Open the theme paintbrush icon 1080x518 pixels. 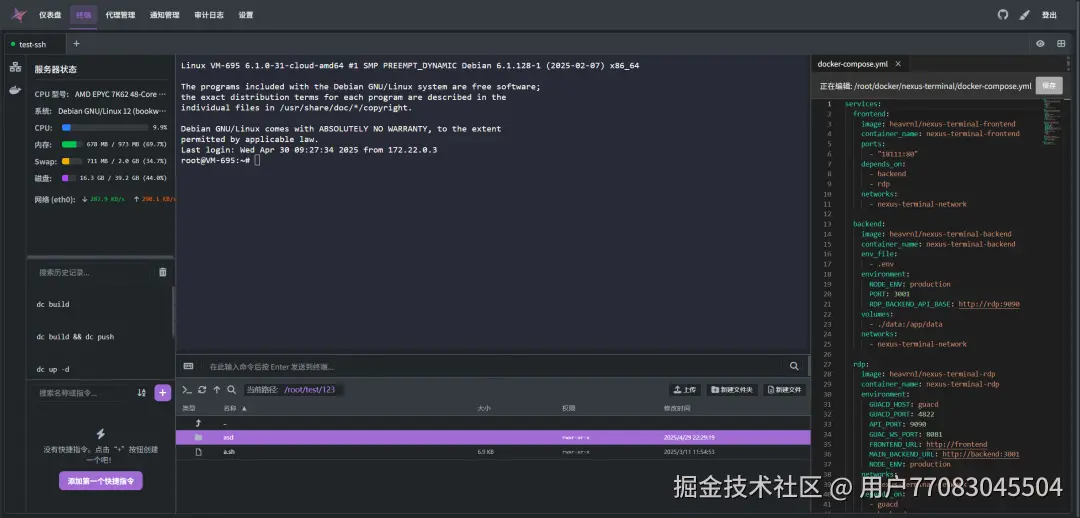(1024, 14)
